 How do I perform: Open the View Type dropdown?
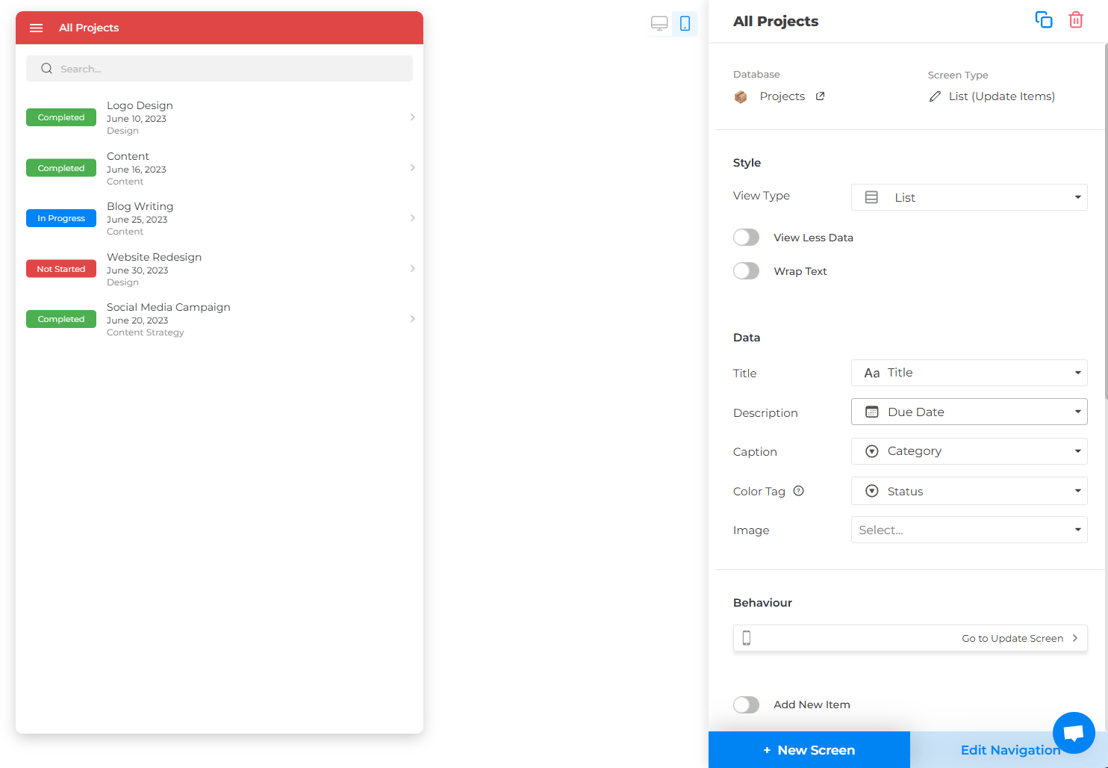pyautogui.click(x=969, y=198)
